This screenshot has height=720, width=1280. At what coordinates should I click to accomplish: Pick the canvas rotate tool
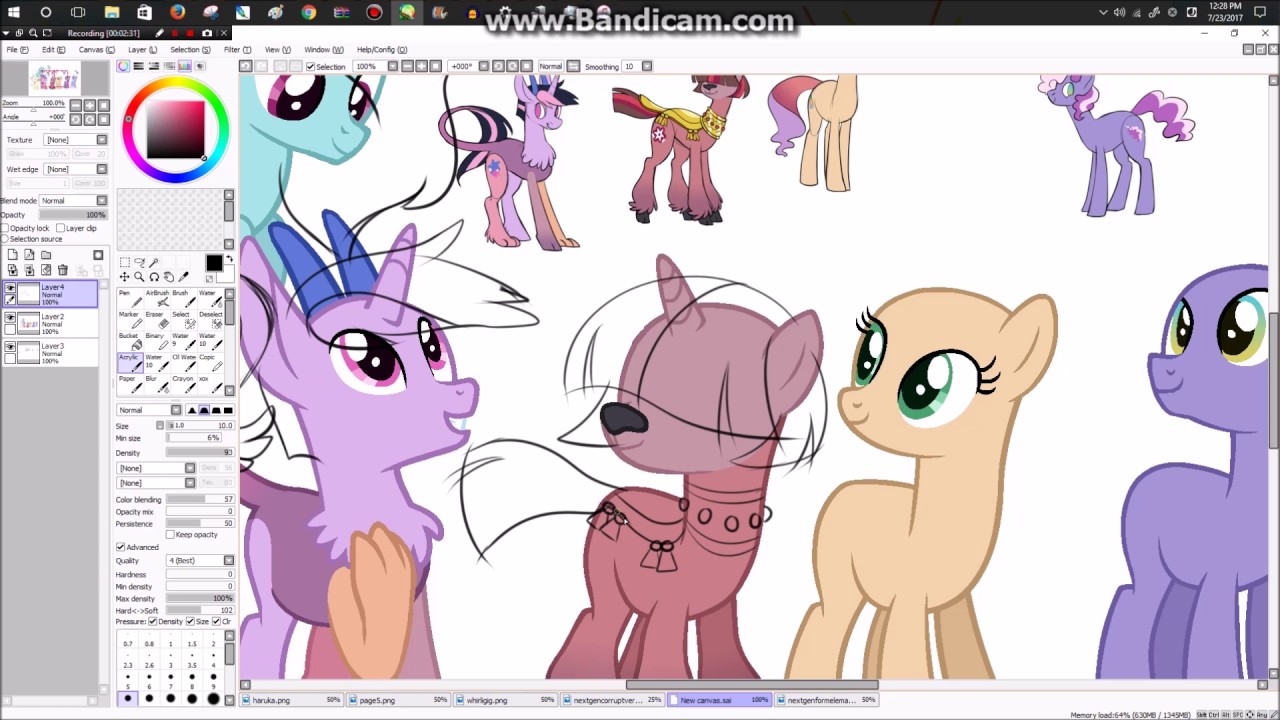tap(154, 277)
